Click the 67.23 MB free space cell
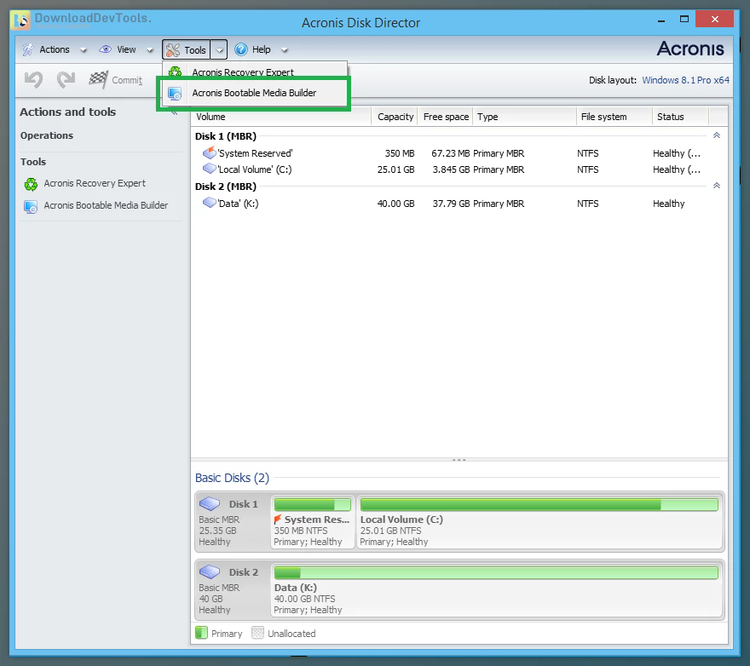This screenshot has height=666, width=750. click(451, 154)
